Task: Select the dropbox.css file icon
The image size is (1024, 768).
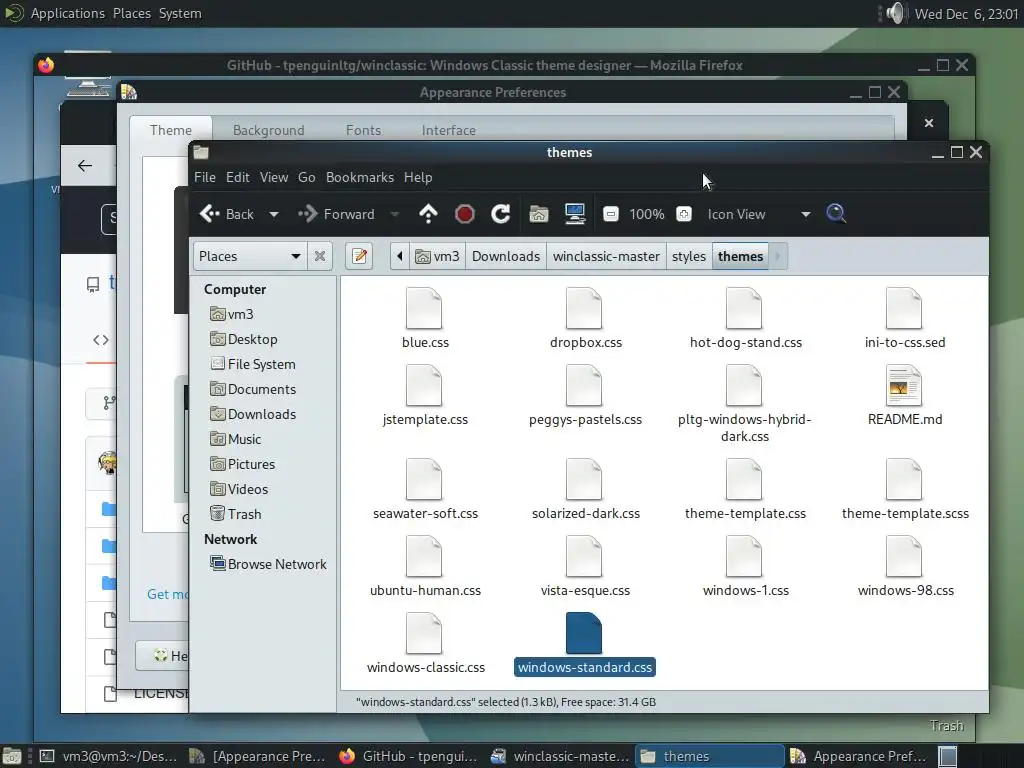Action: coord(584,308)
